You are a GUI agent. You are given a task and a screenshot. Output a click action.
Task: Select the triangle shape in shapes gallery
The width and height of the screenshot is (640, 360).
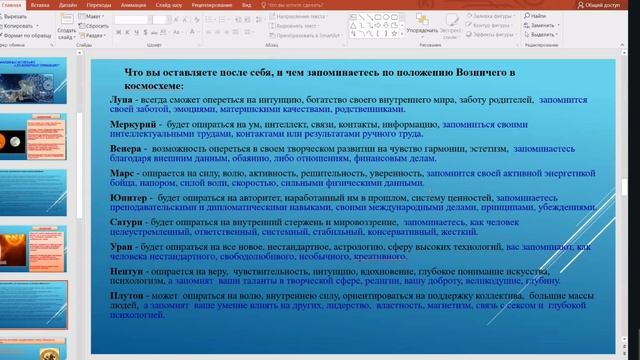coord(353,25)
